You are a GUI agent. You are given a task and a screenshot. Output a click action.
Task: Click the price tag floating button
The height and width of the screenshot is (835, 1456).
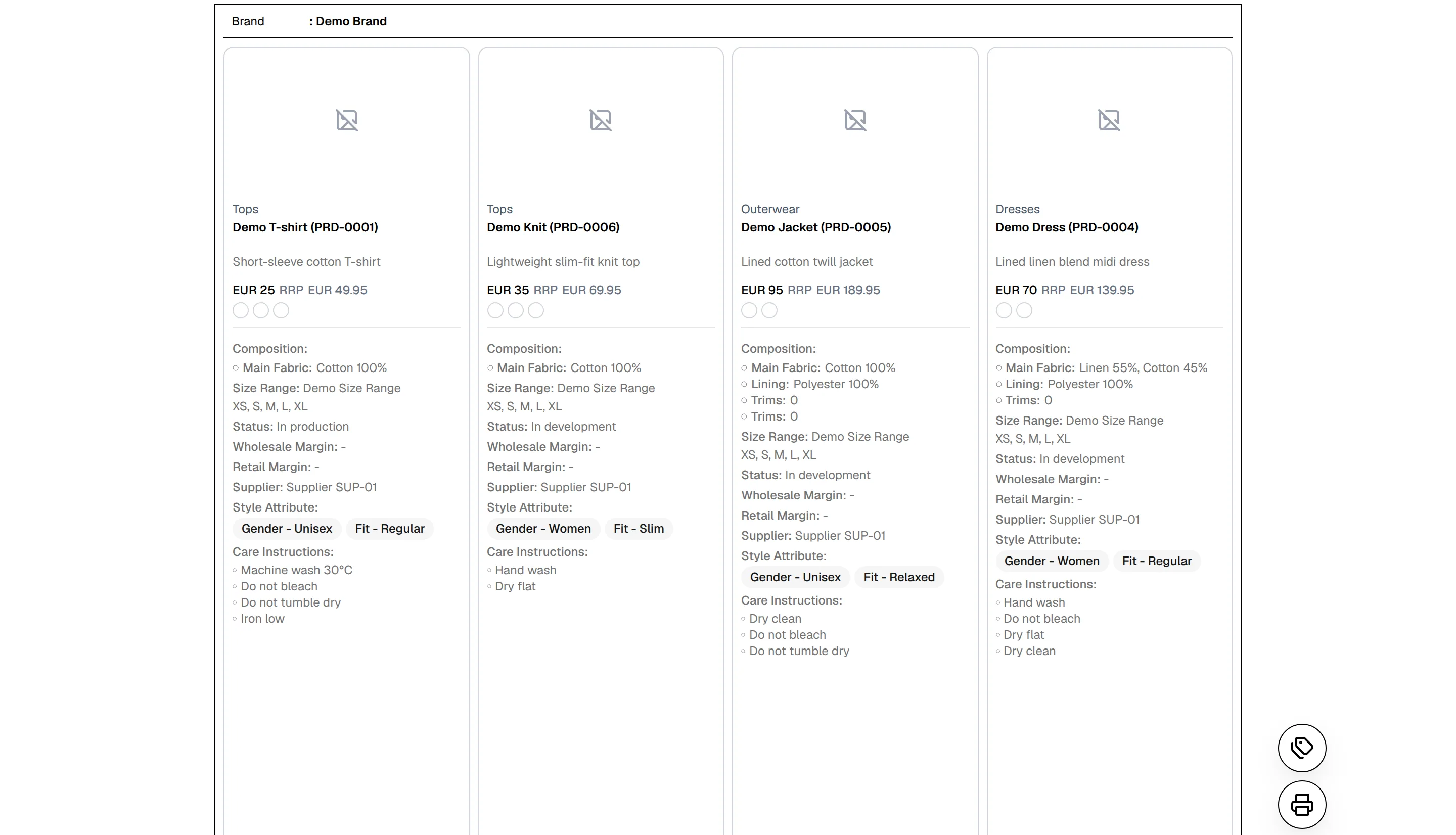pyautogui.click(x=1302, y=747)
